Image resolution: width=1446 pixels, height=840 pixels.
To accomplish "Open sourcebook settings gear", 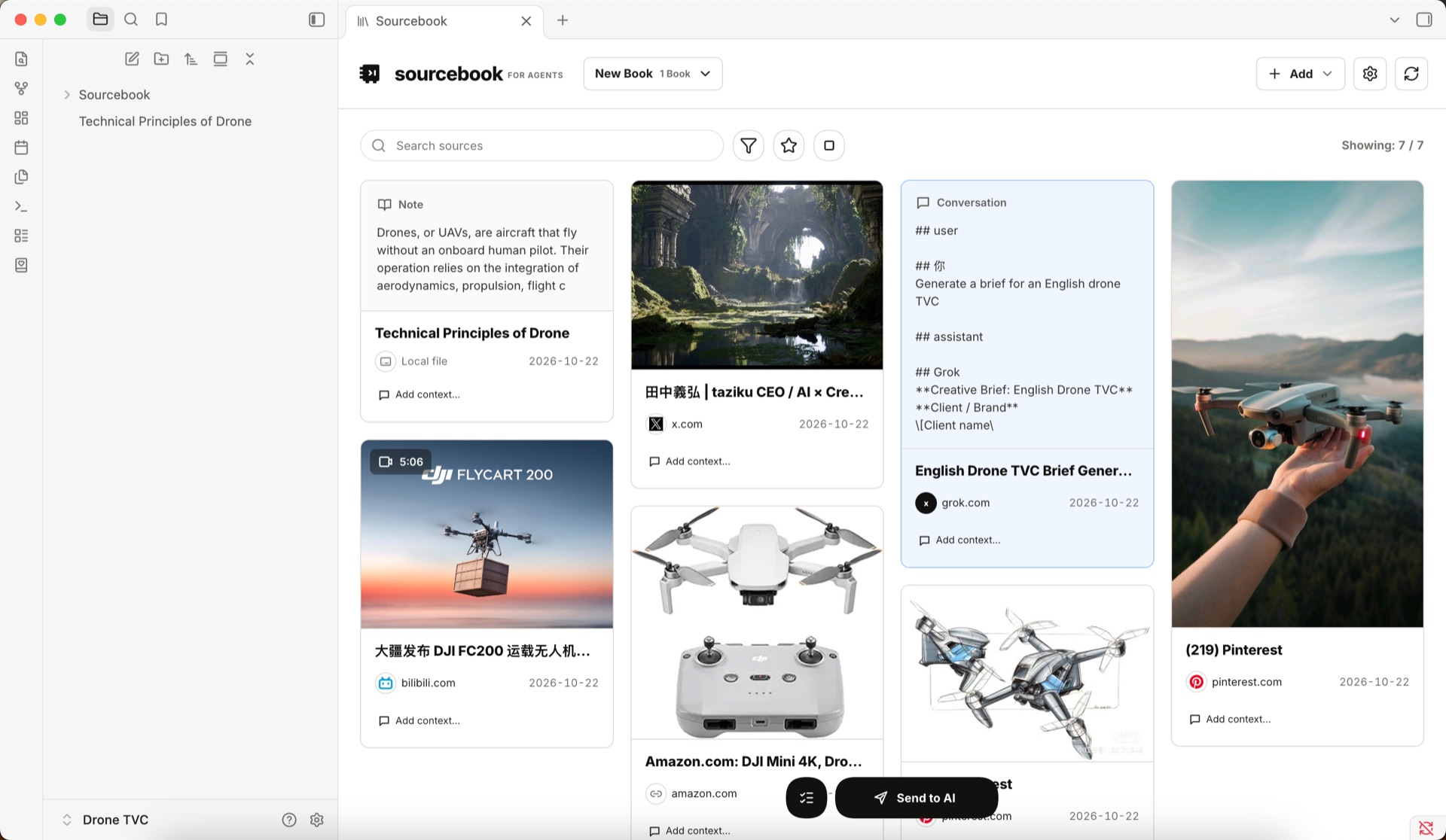I will pos(1370,74).
